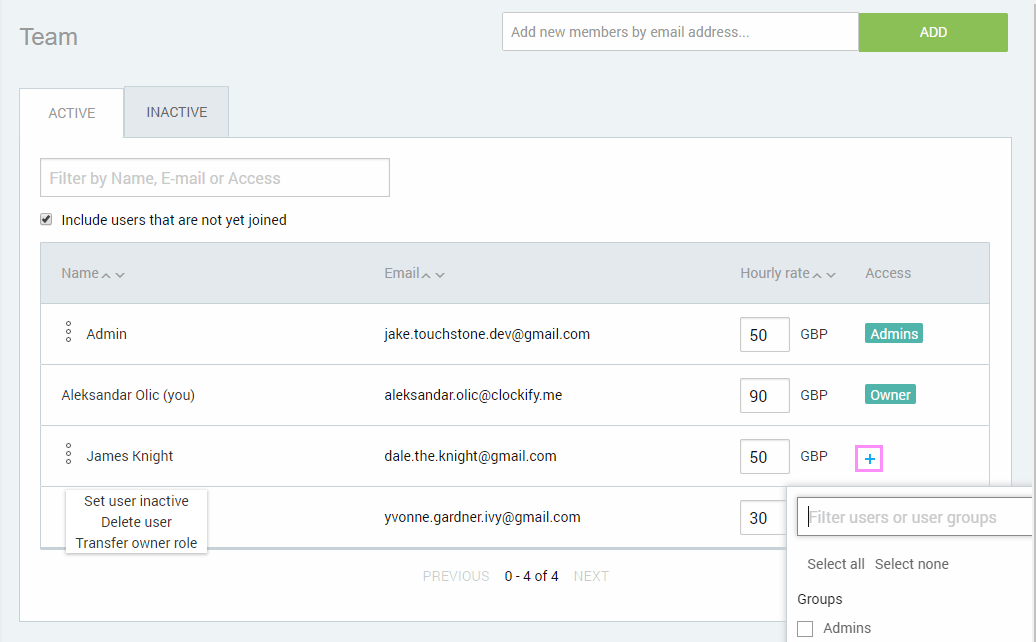Screen dimensions: 1036x642
Task: Click the Name column header
Action: coord(80,273)
